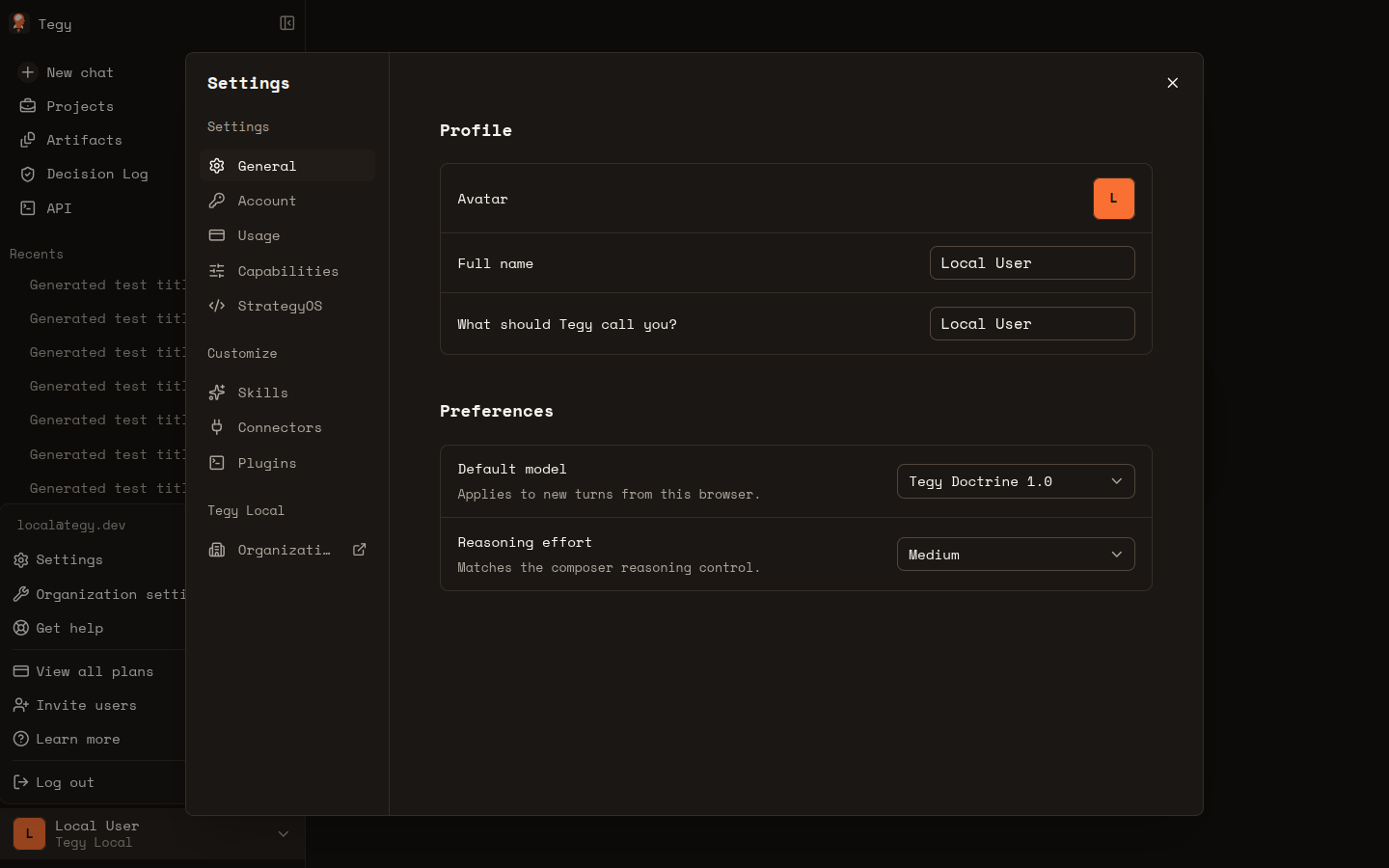Open the Plugins tab
1389x868 pixels.
click(x=287, y=463)
